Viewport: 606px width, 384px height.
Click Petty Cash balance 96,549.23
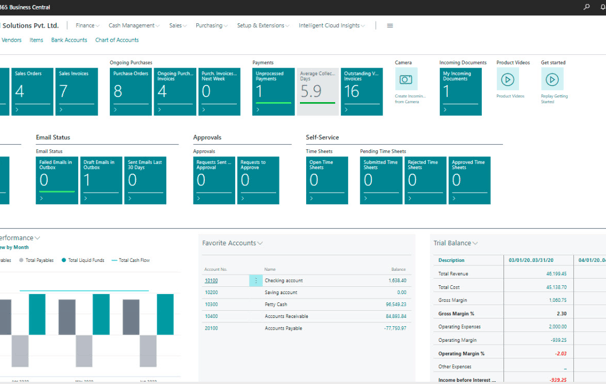[396, 304]
